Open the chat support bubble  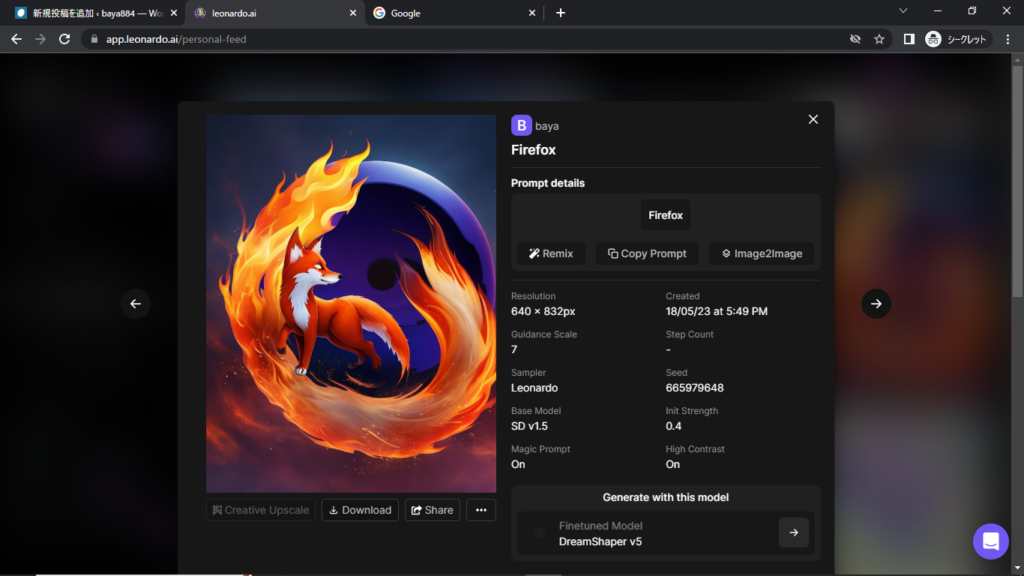990,541
